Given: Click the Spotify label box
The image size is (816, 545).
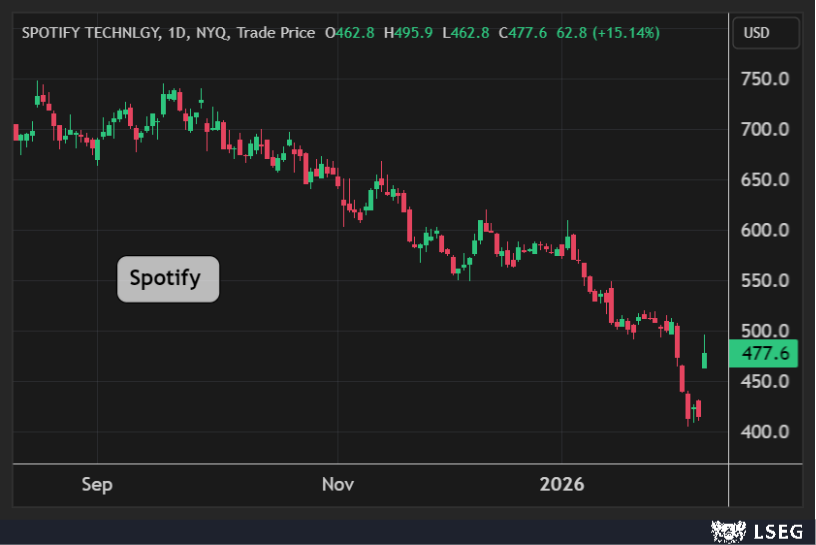Looking at the screenshot, I should [167, 278].
